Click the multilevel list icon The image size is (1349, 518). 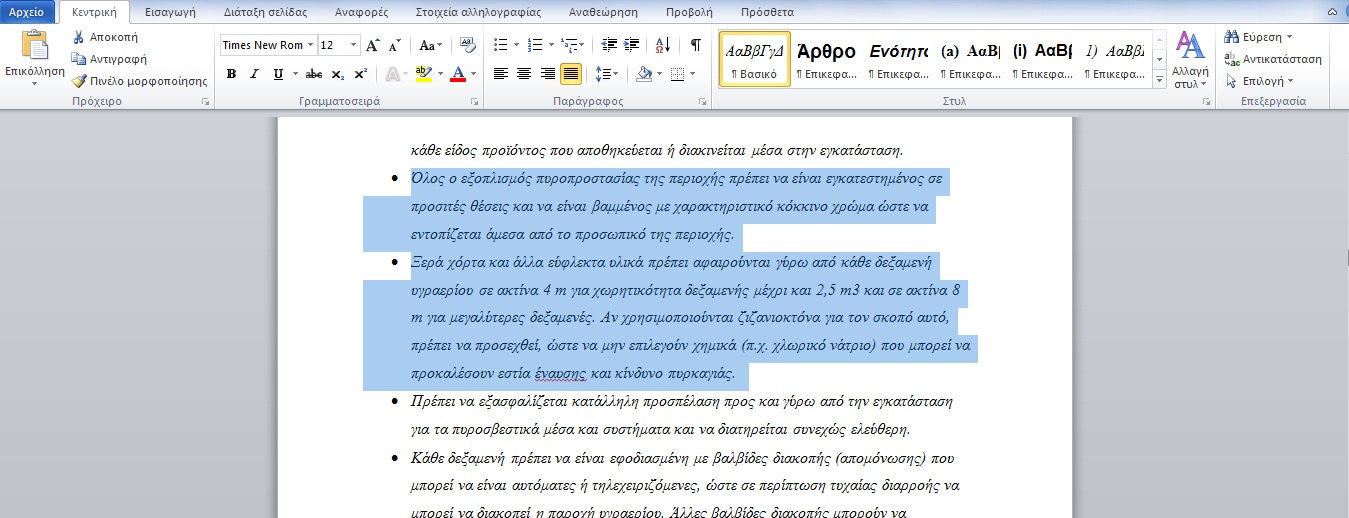(x=568, y=45)
